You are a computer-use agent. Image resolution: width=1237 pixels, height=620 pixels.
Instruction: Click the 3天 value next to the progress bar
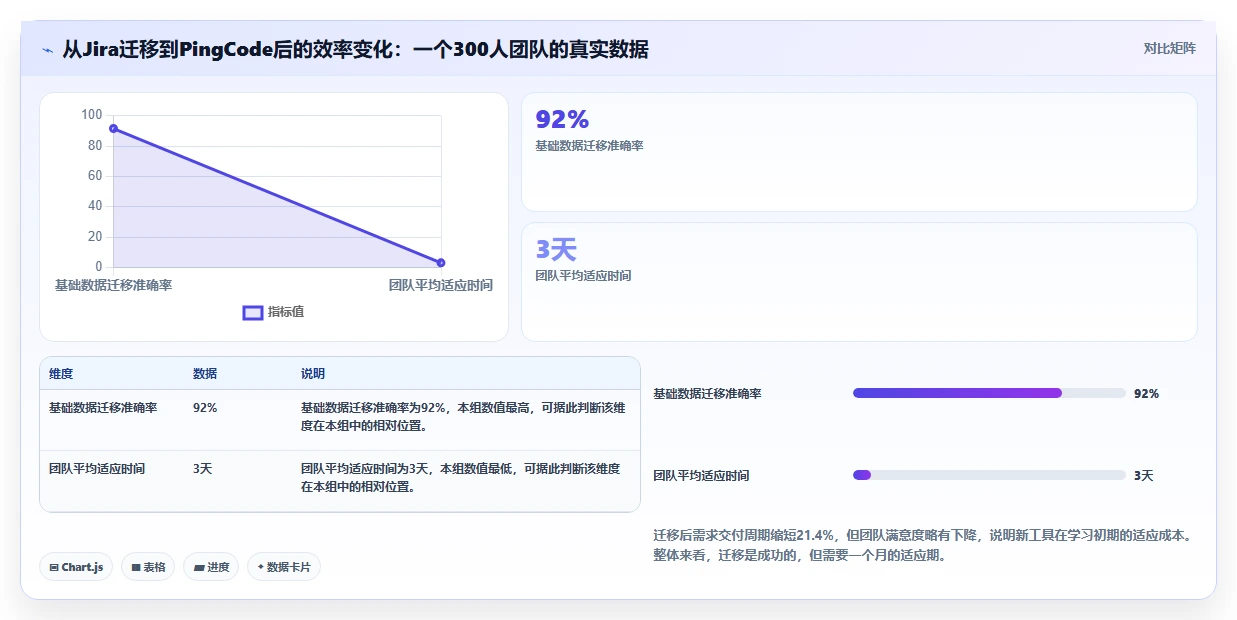(x=1144, y=476)
